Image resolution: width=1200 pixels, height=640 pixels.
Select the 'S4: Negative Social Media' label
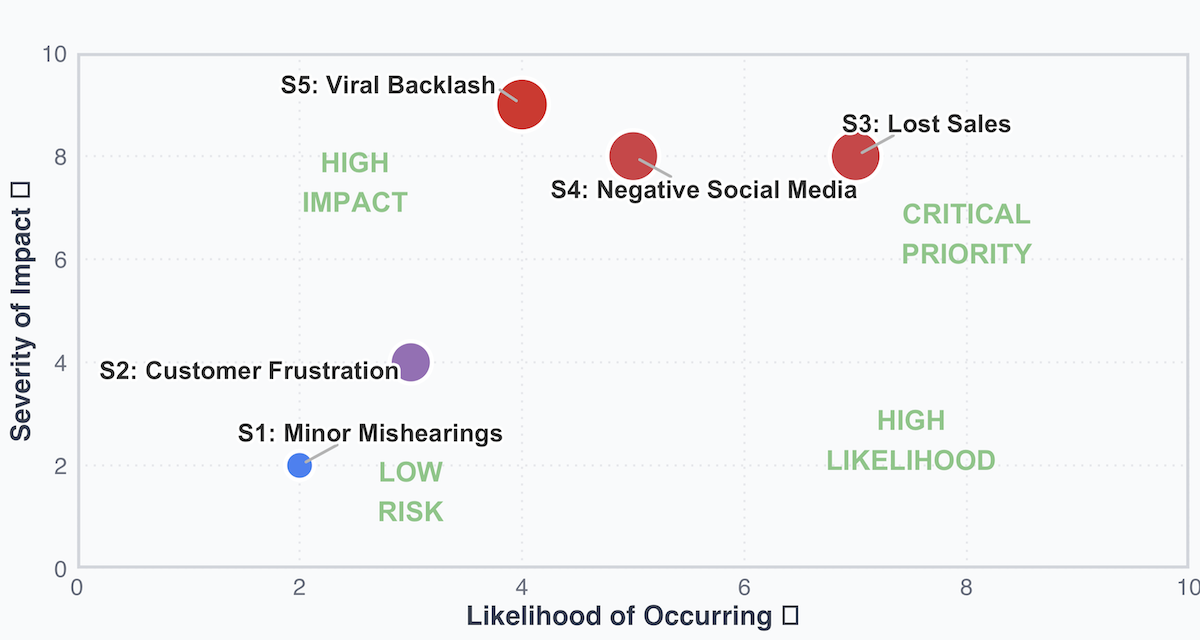pyautogui.click(x=704, y=190)
